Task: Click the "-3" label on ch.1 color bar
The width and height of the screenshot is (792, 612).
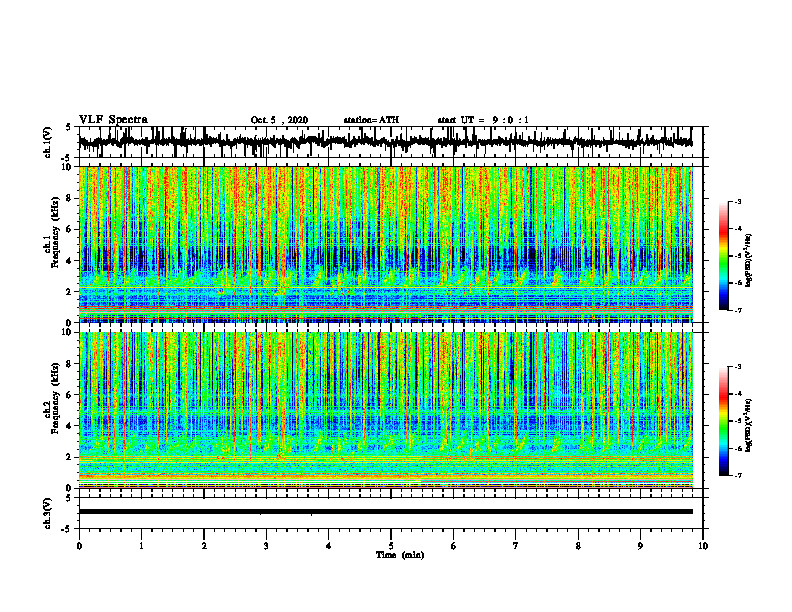Action: pyautogui.click(x=738, y=201)
